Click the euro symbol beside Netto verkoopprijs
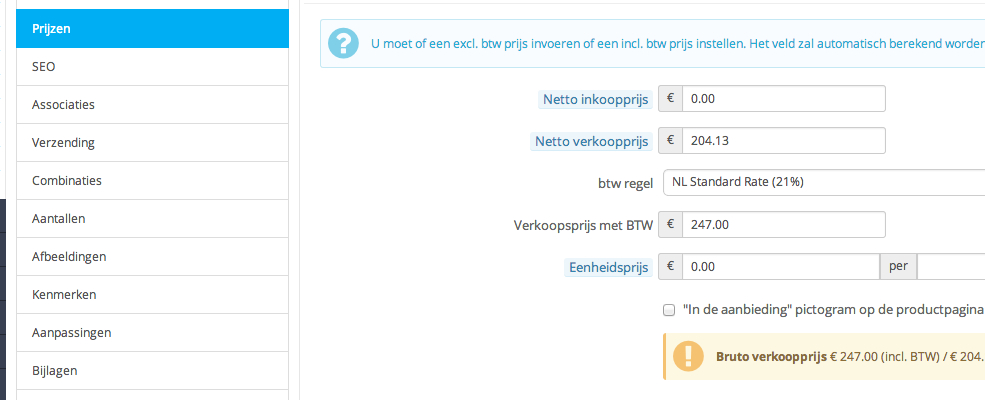The height and width of the screenshot is (400, 985). [670, 141]
